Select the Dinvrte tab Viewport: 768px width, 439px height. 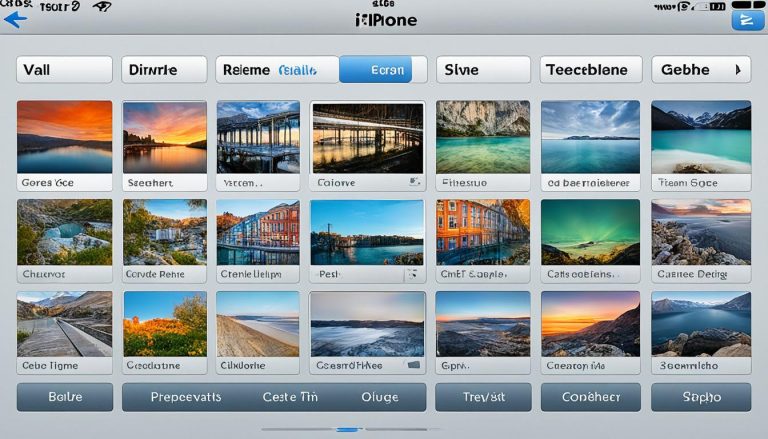pos(163,70)
